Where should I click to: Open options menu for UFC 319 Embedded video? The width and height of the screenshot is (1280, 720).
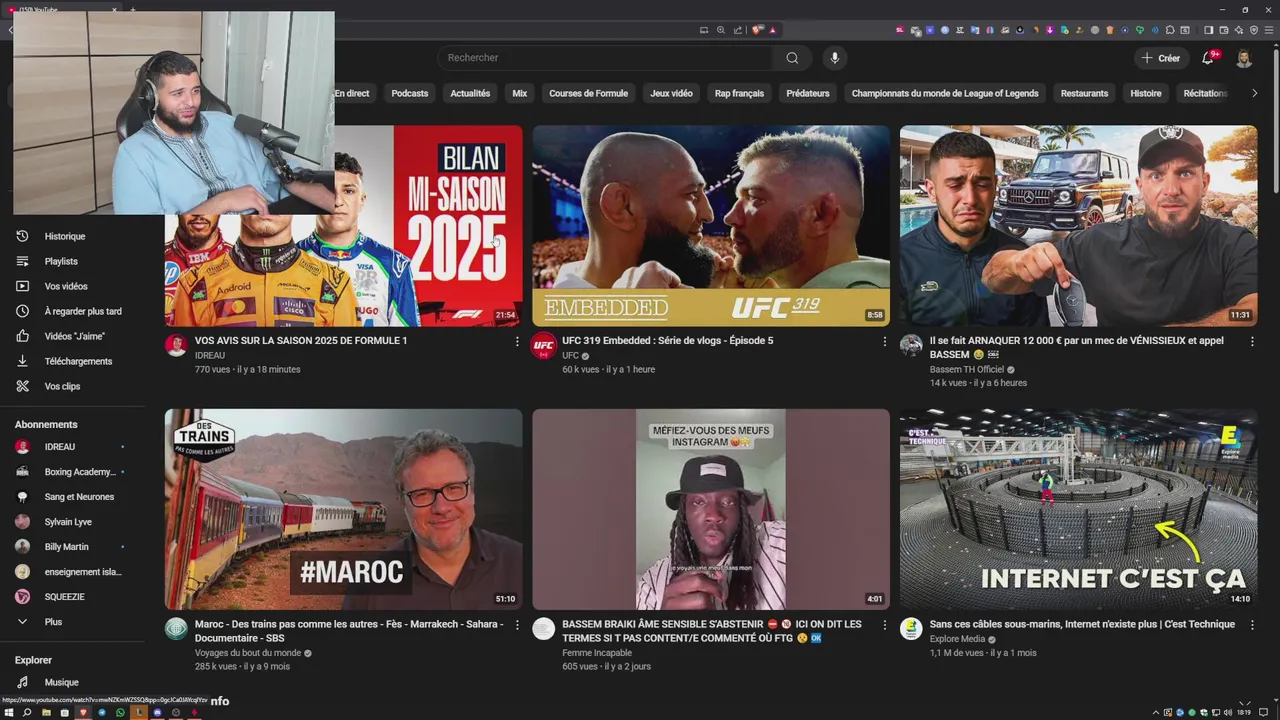tap(885, 342)
